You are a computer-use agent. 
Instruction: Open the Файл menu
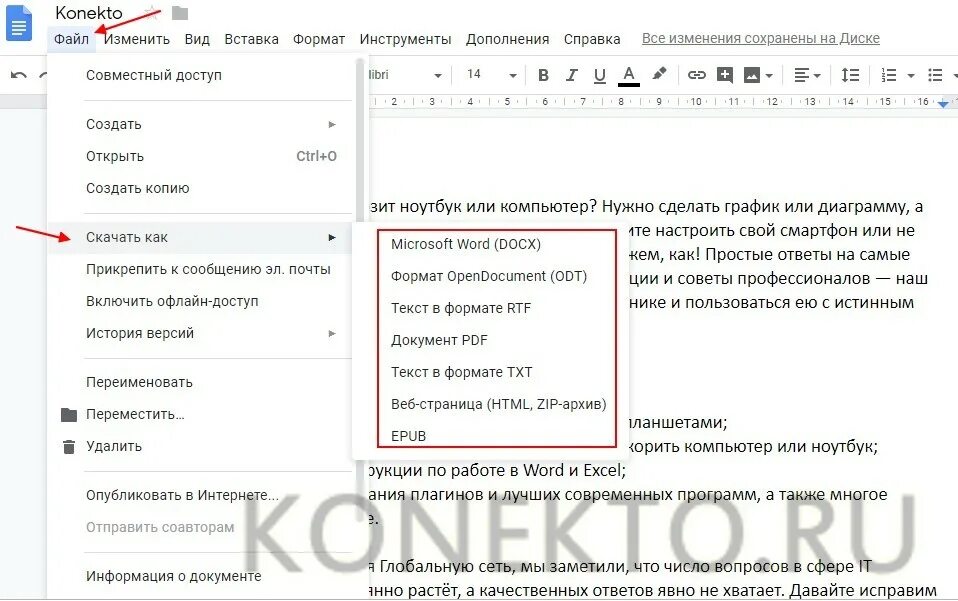(x=71, y=39)
